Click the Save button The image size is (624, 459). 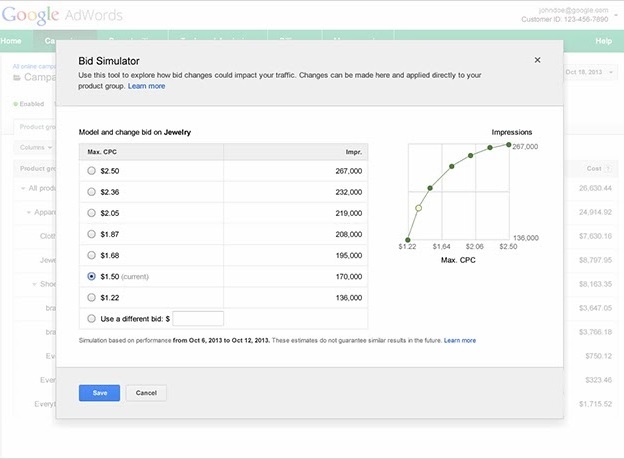(100, 393)
